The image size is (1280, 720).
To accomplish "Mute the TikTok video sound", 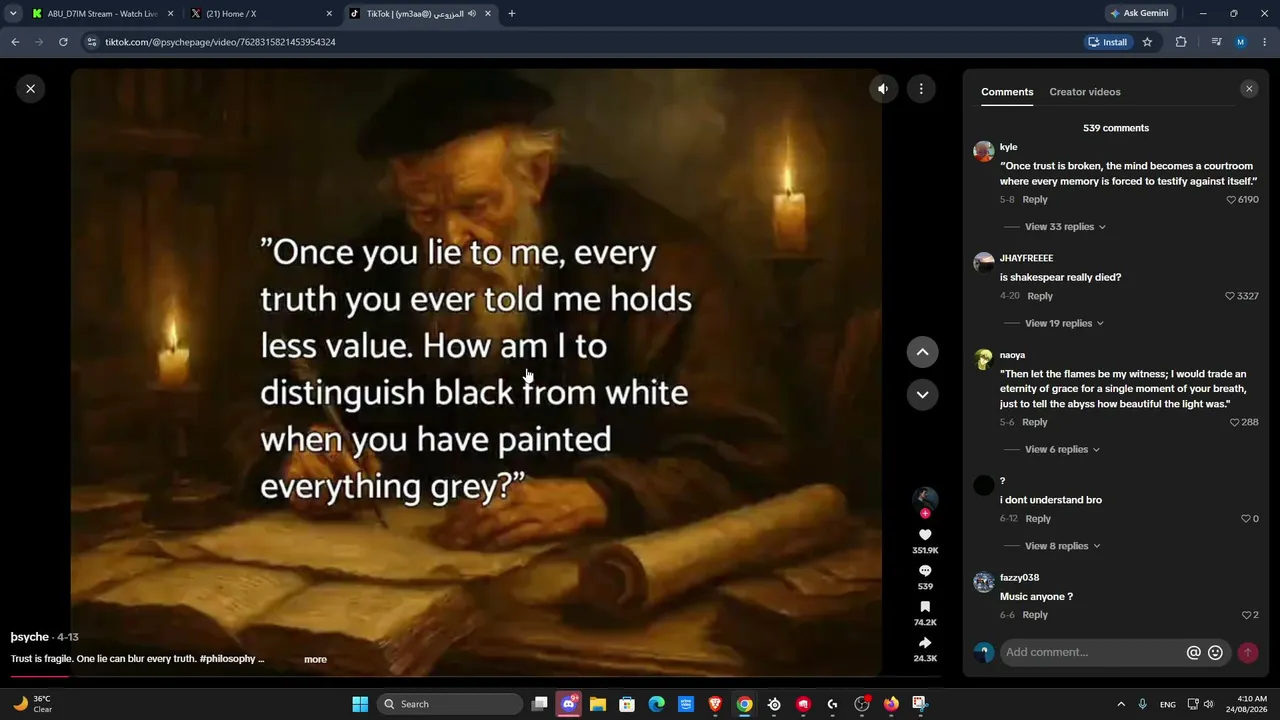I will pyautogui.click(x=883, y=89).
